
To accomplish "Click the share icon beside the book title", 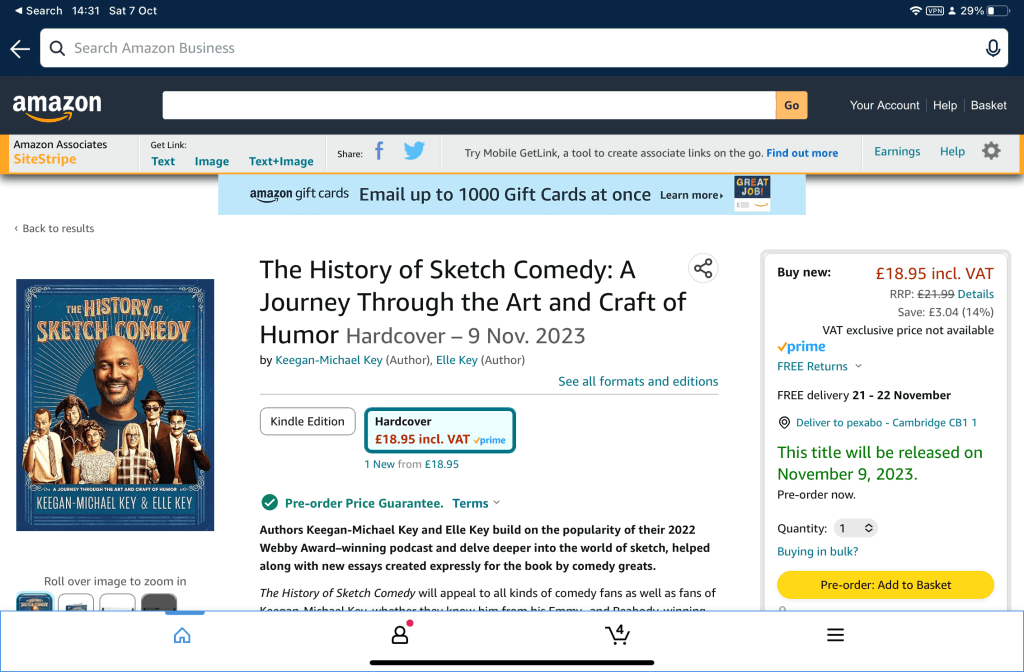I will coord(703,268).
